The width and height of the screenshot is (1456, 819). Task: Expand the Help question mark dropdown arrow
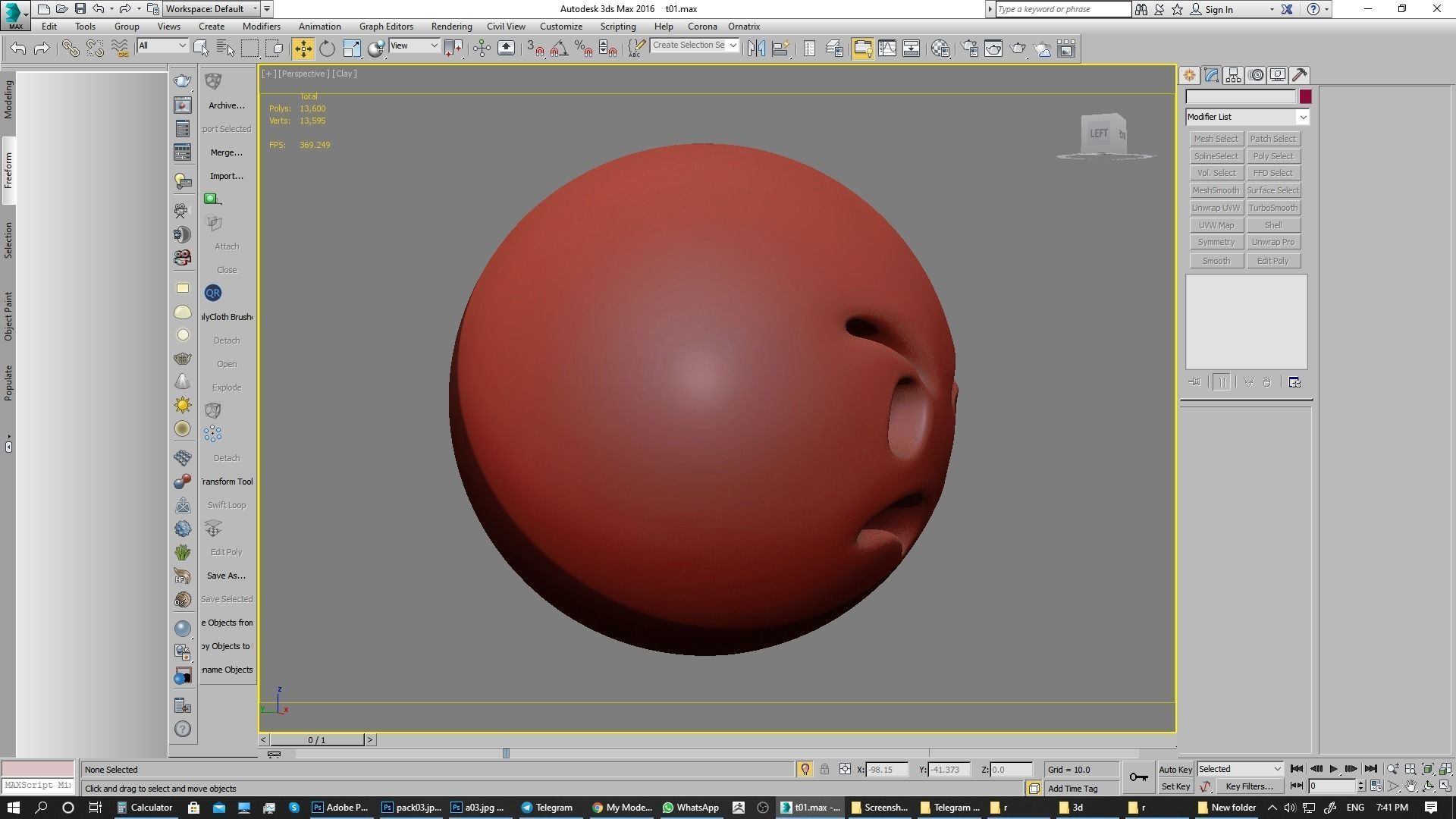coord(1326,9)
